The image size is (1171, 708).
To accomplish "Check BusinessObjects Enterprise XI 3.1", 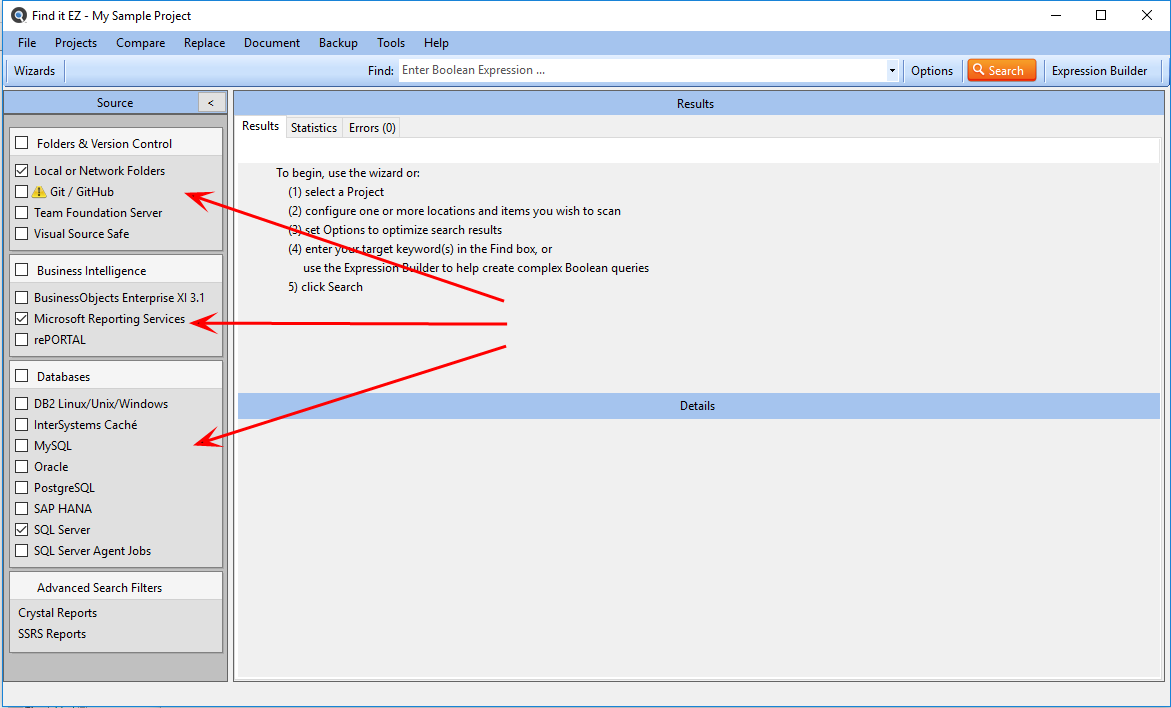I will click(22, 298).
